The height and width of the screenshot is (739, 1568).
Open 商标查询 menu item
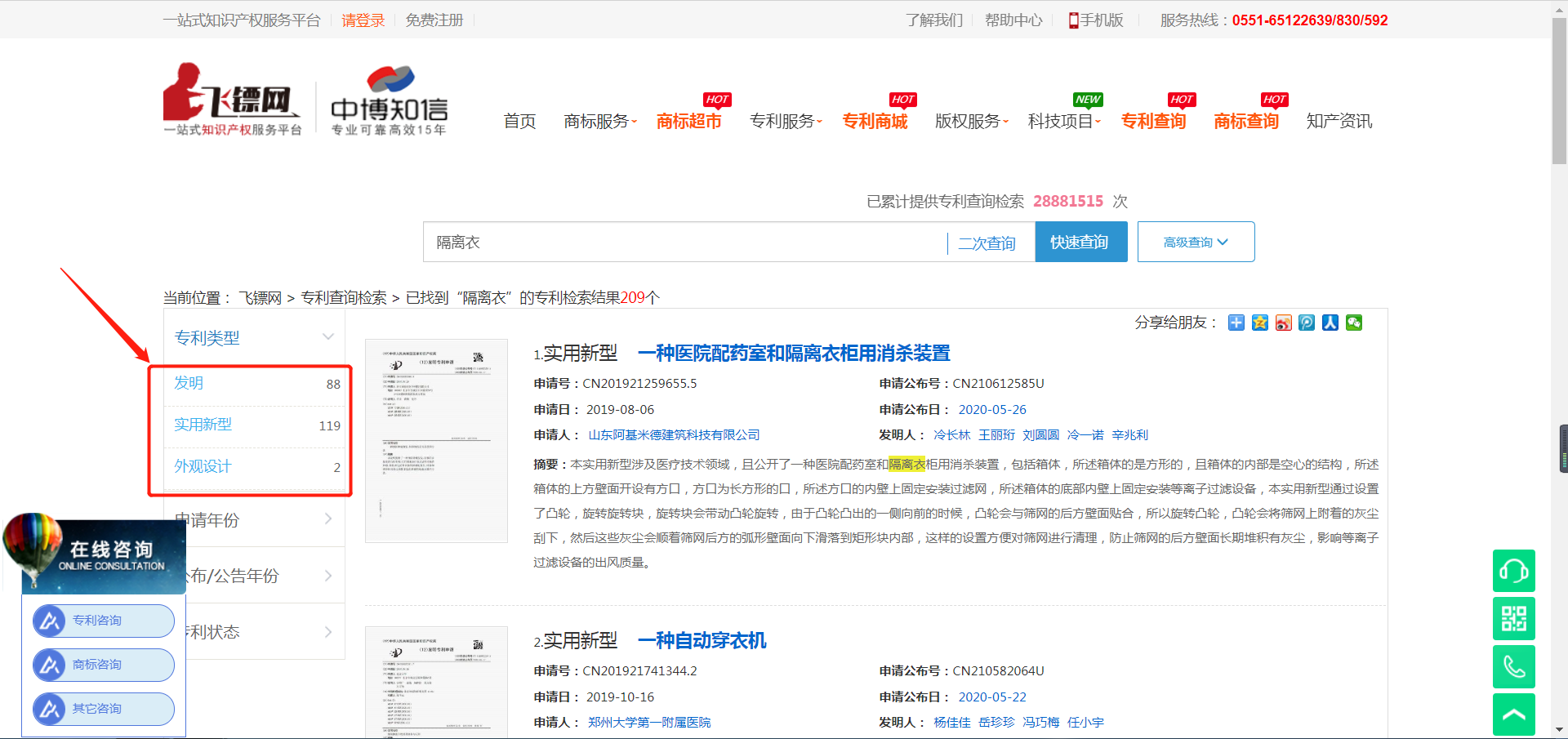point(1246,121)
